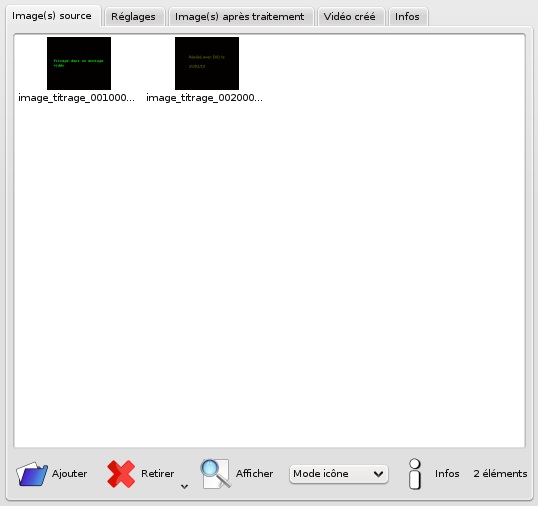Click the Ajouter text button

(69, 473)
